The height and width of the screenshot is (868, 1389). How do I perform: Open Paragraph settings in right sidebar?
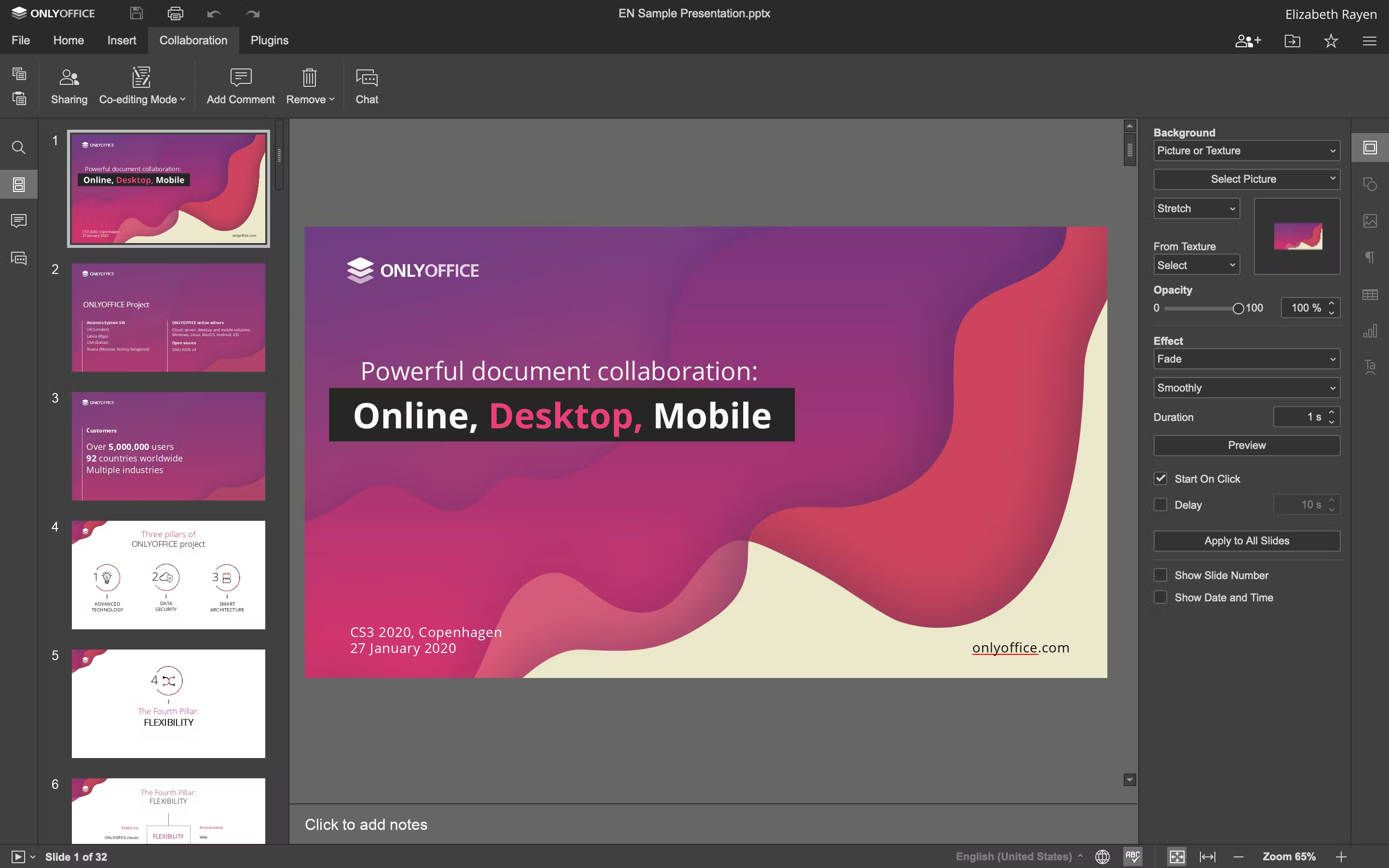[1370, 257]
